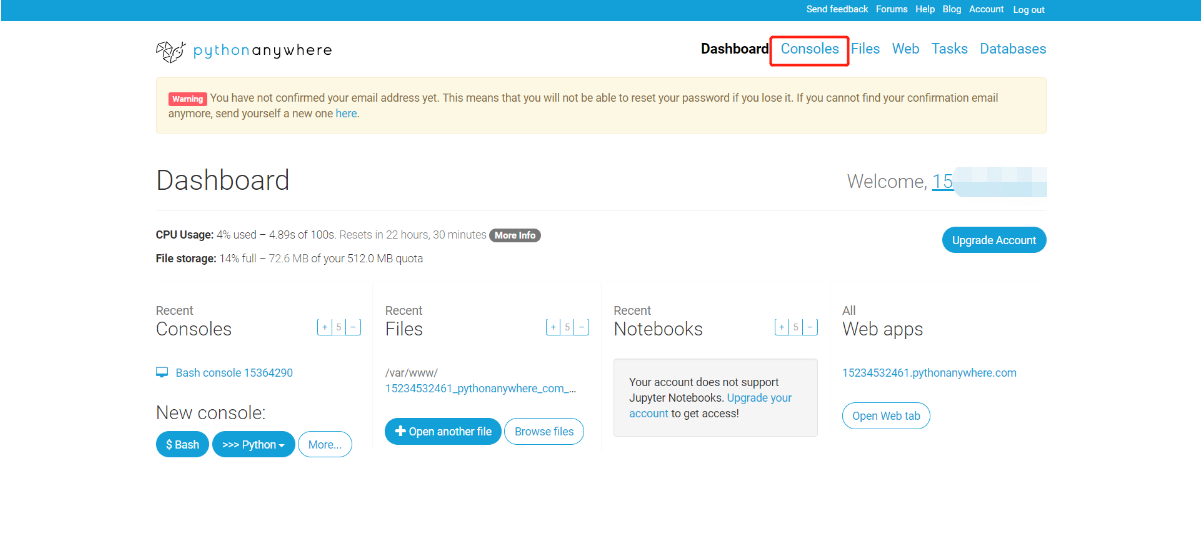
Task: Visit the Blog link in top bar
Action: click(952, 9)
